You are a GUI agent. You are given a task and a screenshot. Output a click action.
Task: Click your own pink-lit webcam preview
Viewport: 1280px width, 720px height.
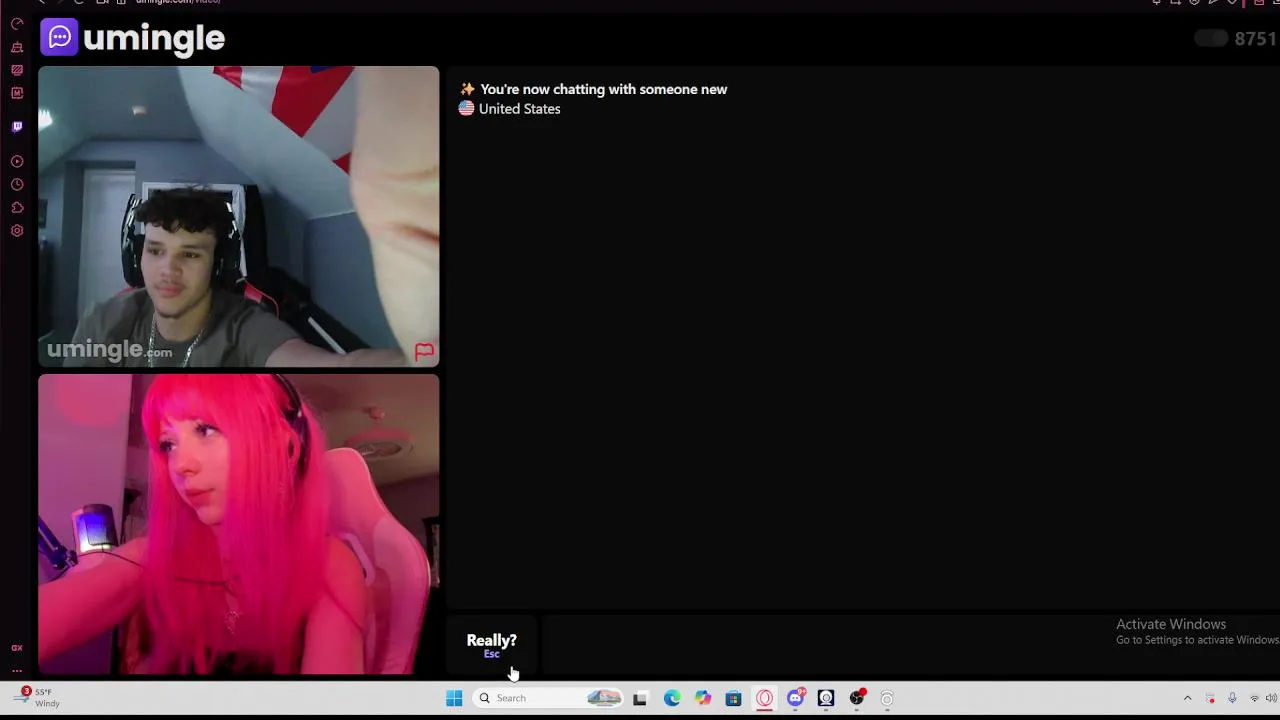coord(238,524)
